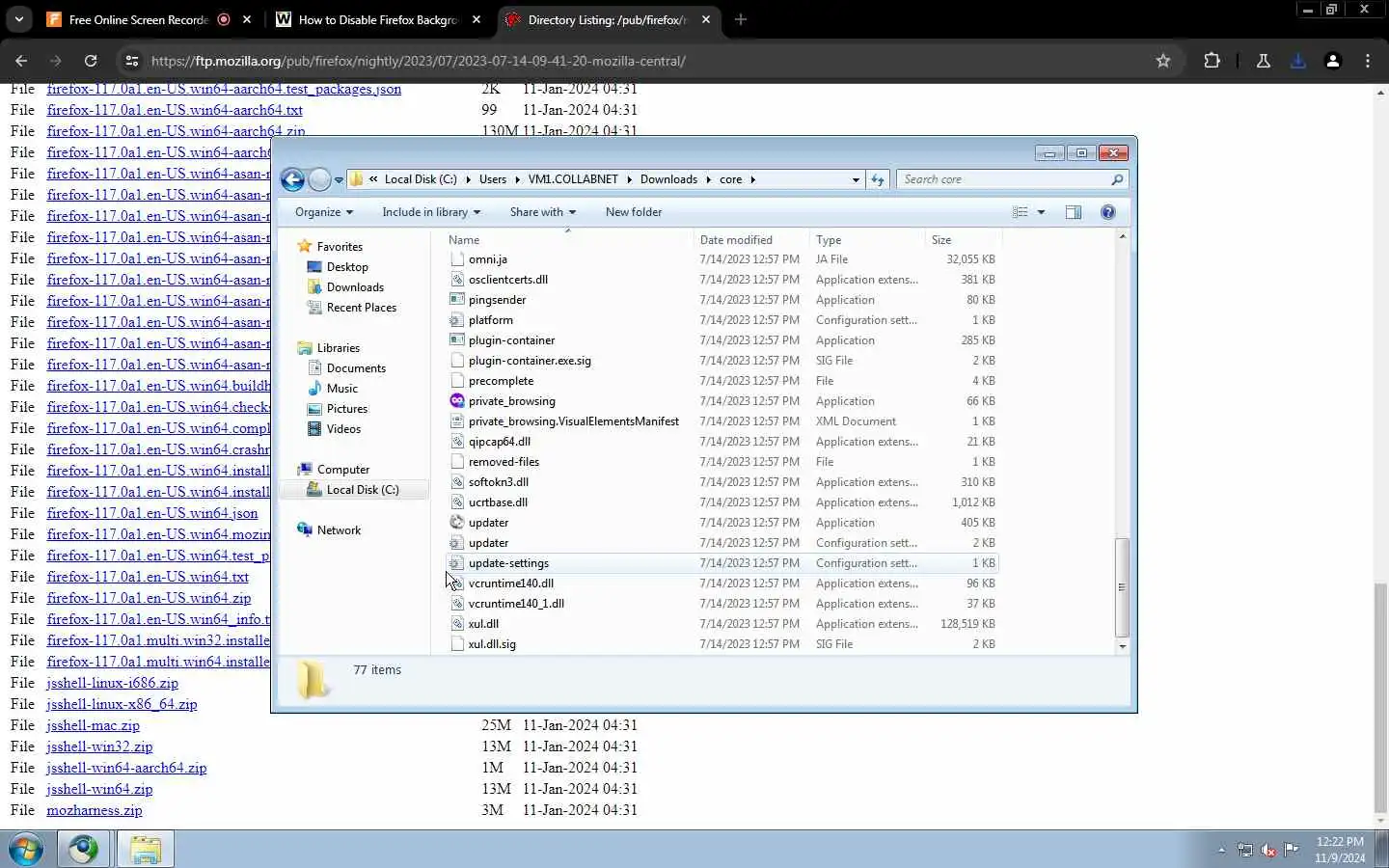Bookmark this page with star icon
The width and height of the screenshot is (1389, 868).
pyautogui.click(x=1163, y=61)
